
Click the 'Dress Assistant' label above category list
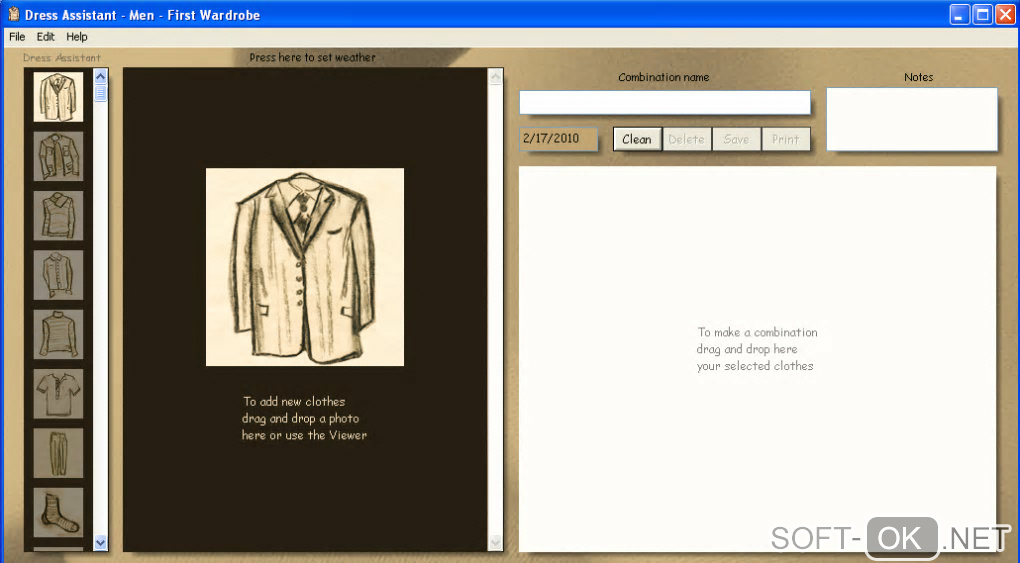(x=62, y=57)
